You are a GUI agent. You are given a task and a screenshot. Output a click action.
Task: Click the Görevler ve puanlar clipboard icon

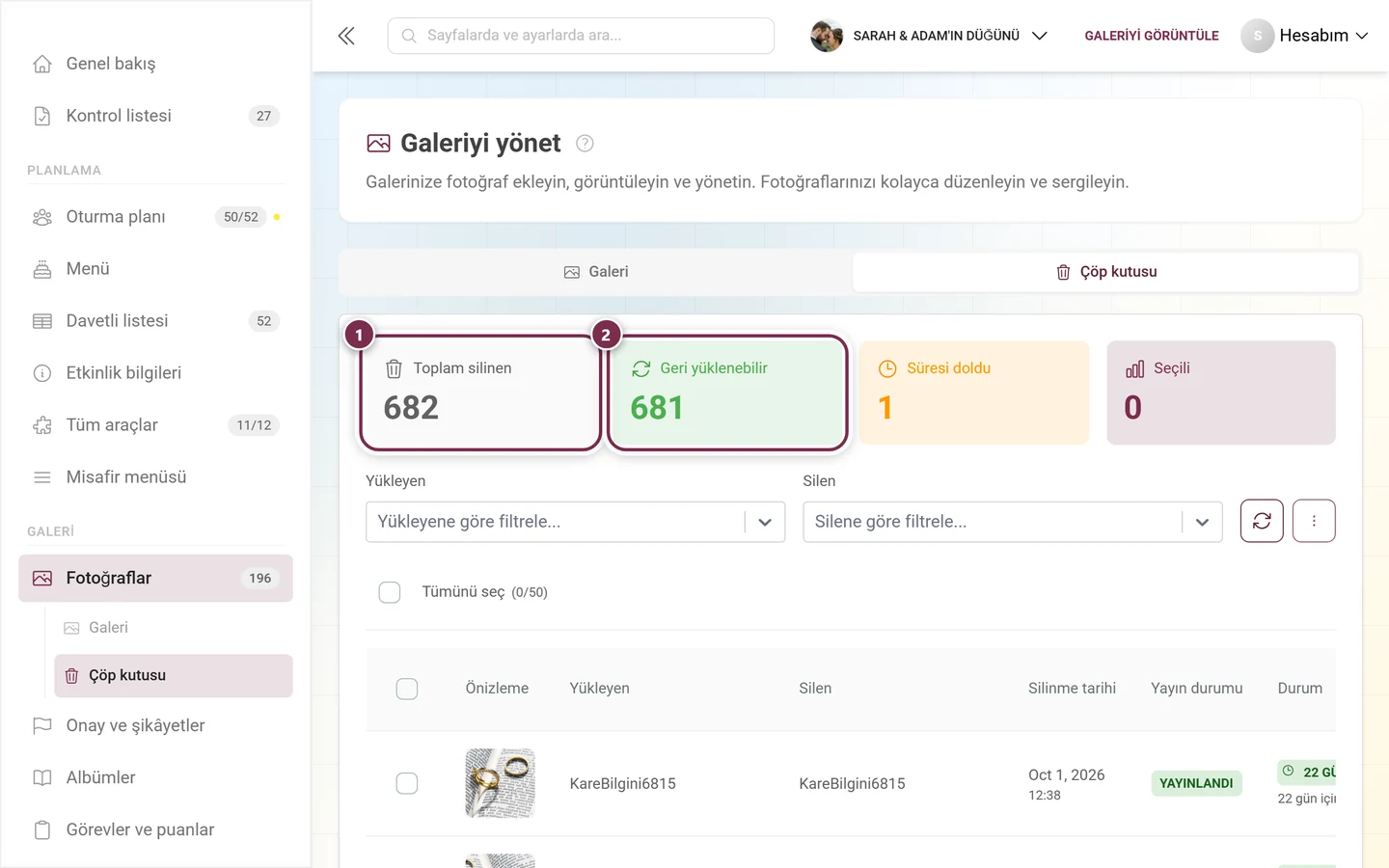(x=42, y=829)
